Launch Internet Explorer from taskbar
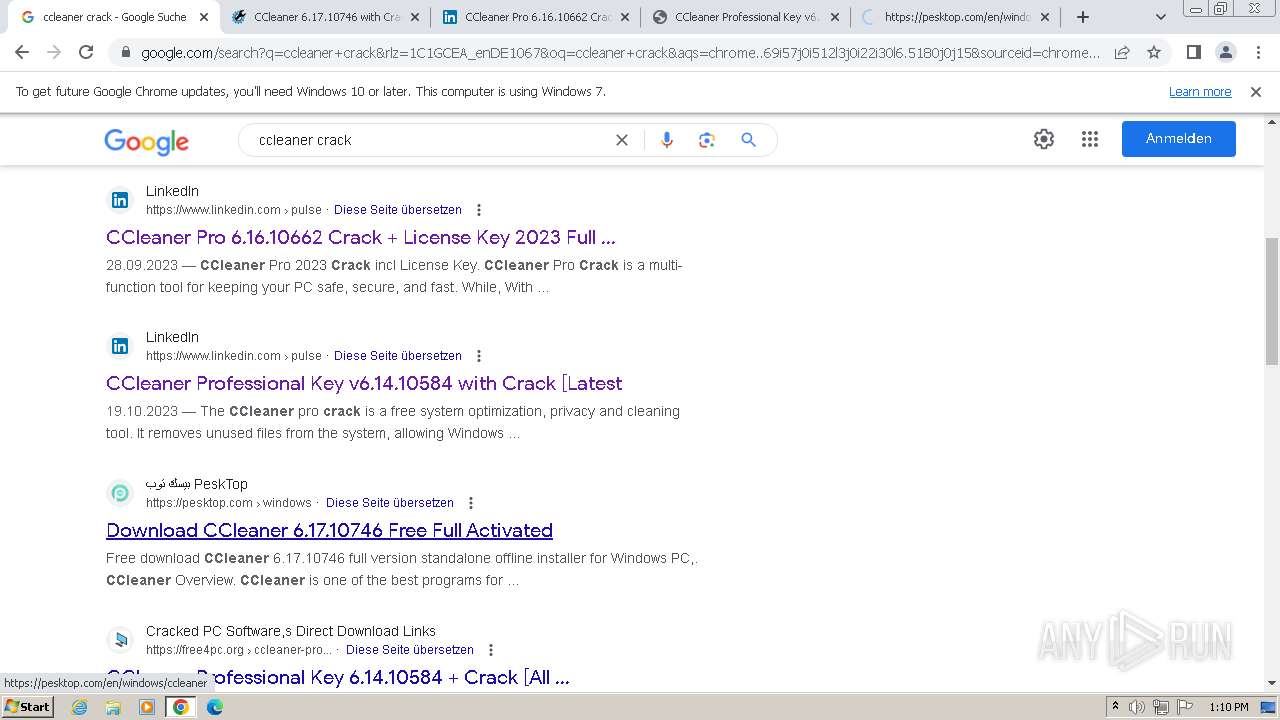Screen dimensions: 1280x720 tap(80, 707)
